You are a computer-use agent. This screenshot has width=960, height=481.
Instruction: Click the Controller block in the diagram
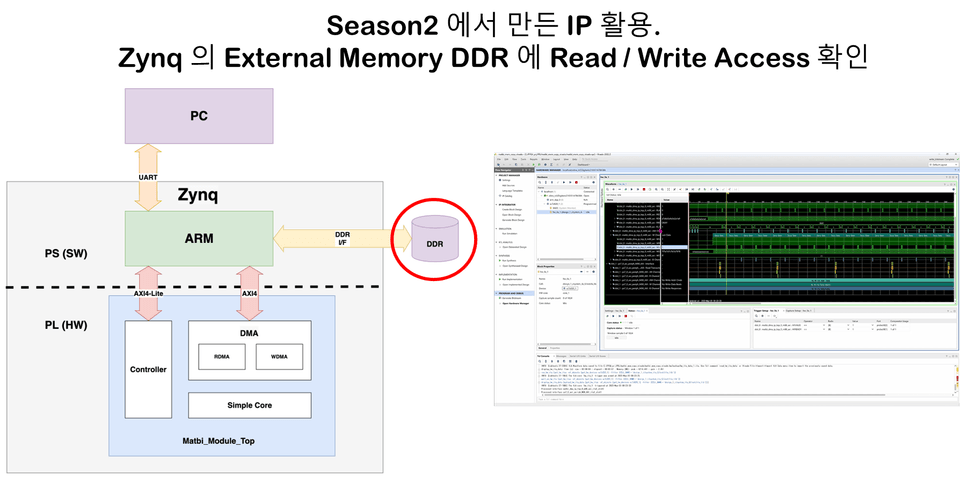click(x=148, y=369)
